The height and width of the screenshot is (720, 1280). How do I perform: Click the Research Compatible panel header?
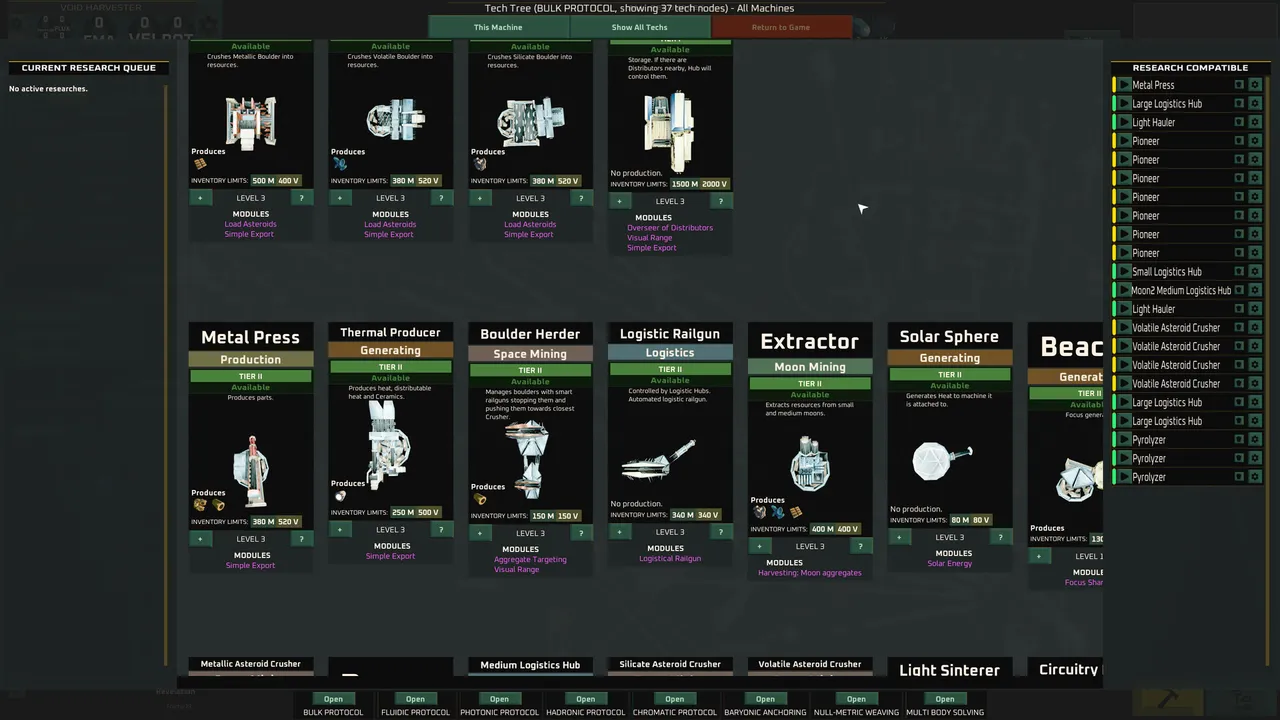pos(1190,68)
